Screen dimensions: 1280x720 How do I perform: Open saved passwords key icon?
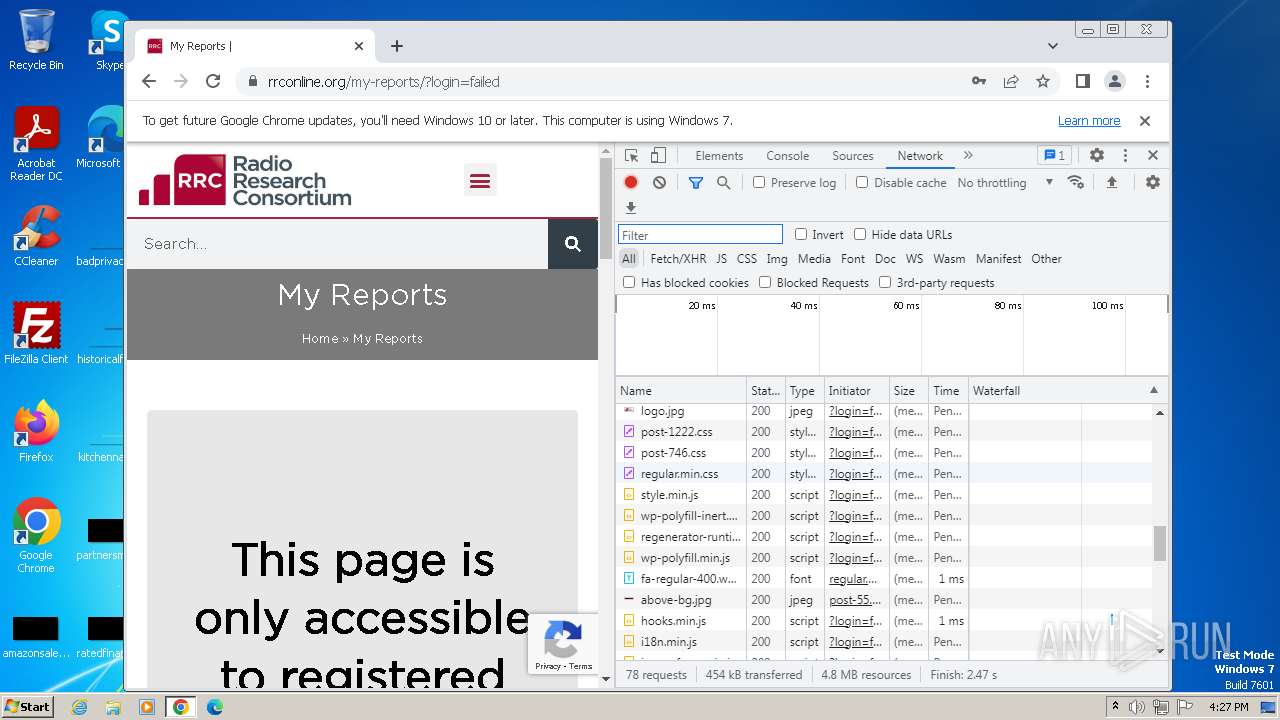[x=979, y=82]
